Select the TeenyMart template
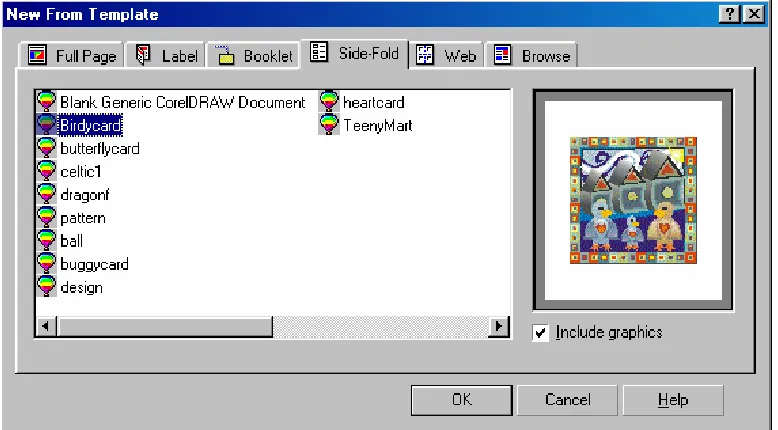This screenshot has width=778, height=430. tap(378, 125)
